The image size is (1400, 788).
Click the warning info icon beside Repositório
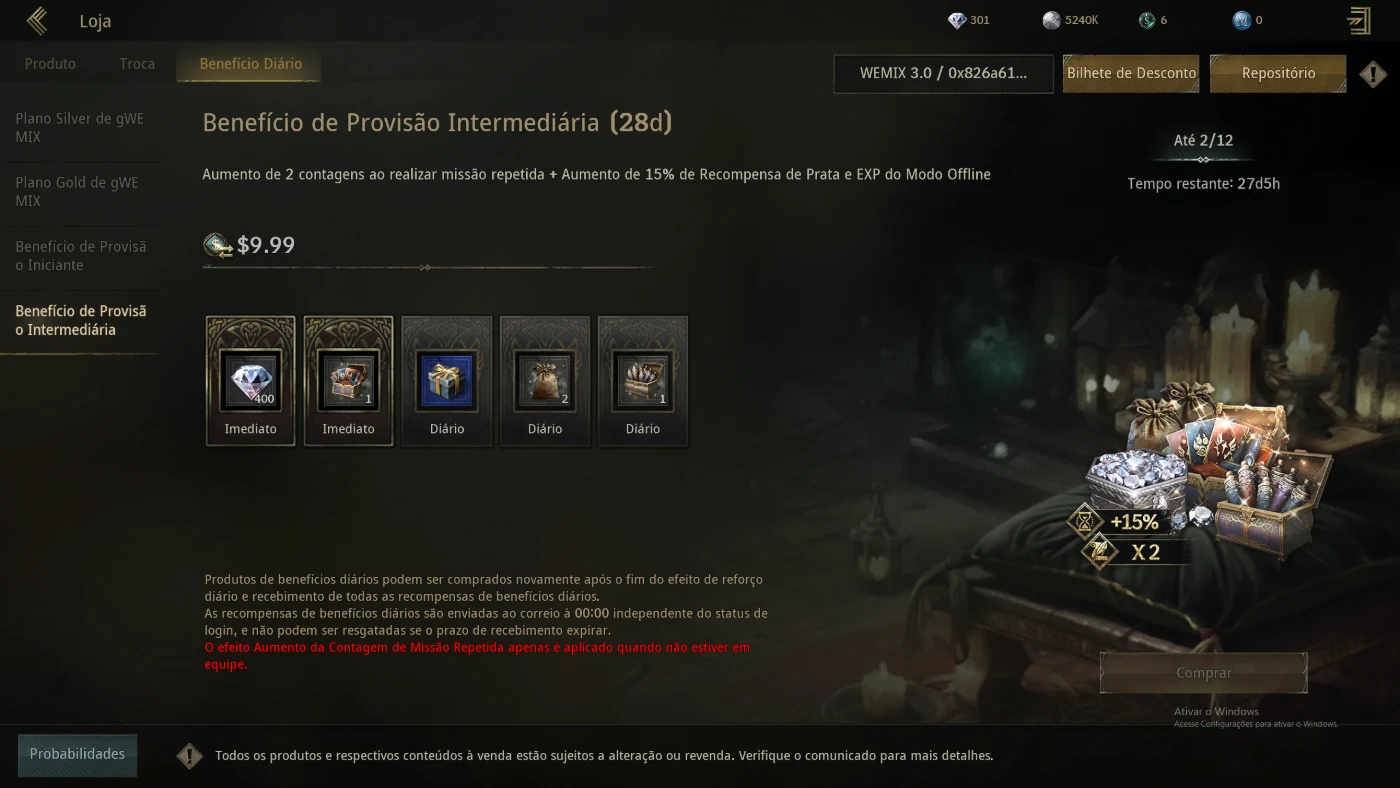click(1373, 73)
